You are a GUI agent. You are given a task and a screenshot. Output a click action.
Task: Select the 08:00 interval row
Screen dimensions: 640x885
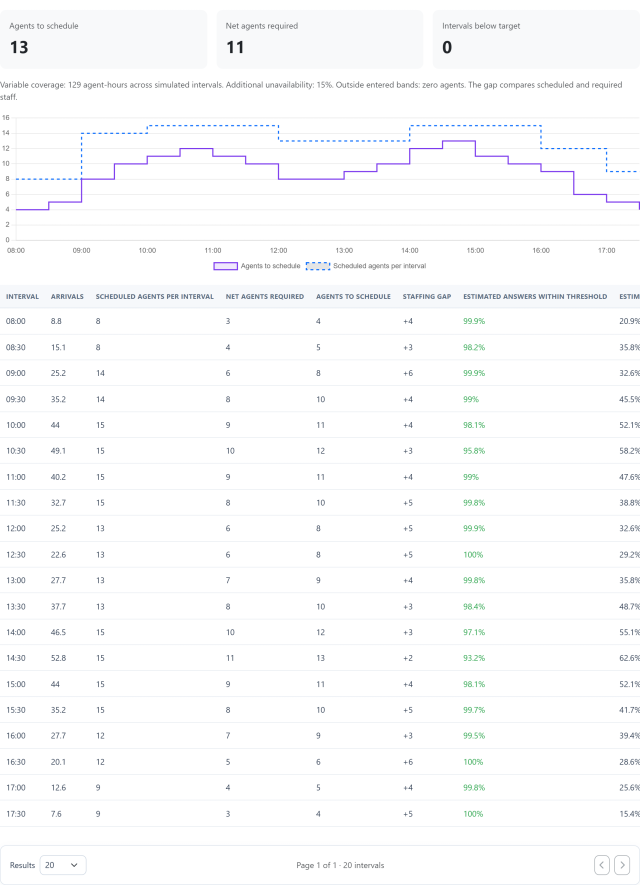pyautogui.click(x=320, y=321)
